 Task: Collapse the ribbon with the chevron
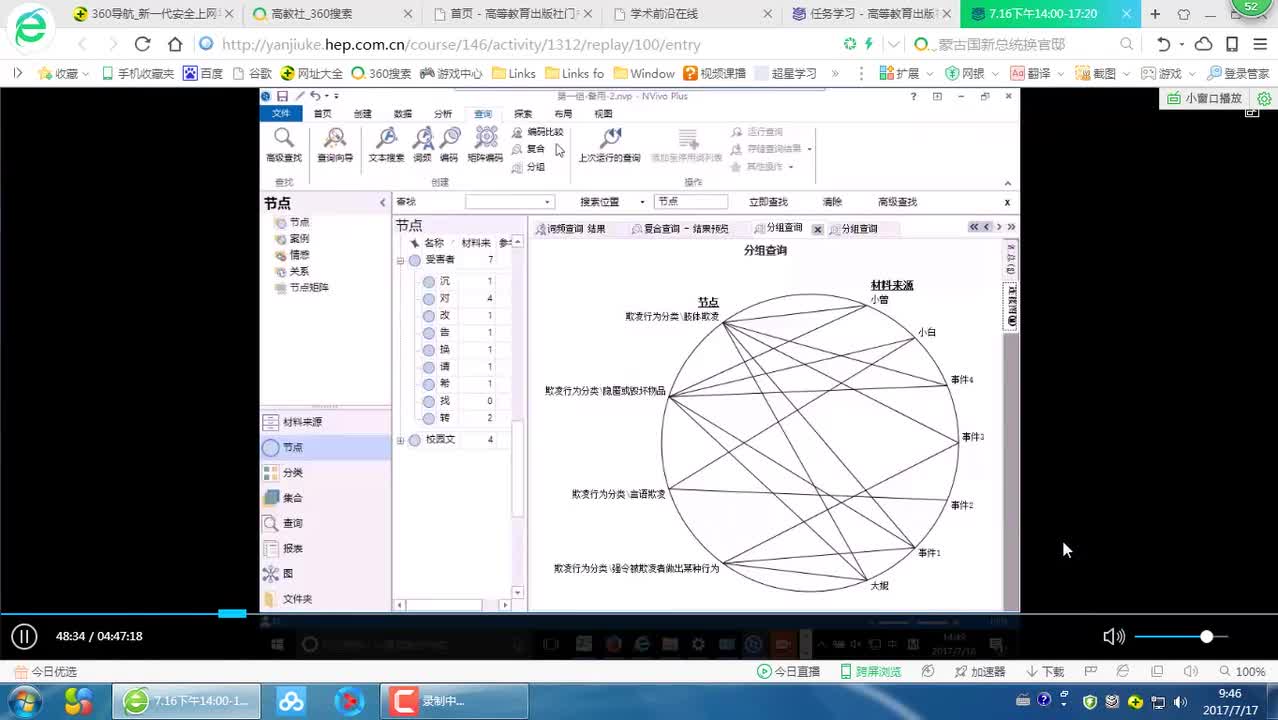pyautogui.click(x=1007, y=183)
